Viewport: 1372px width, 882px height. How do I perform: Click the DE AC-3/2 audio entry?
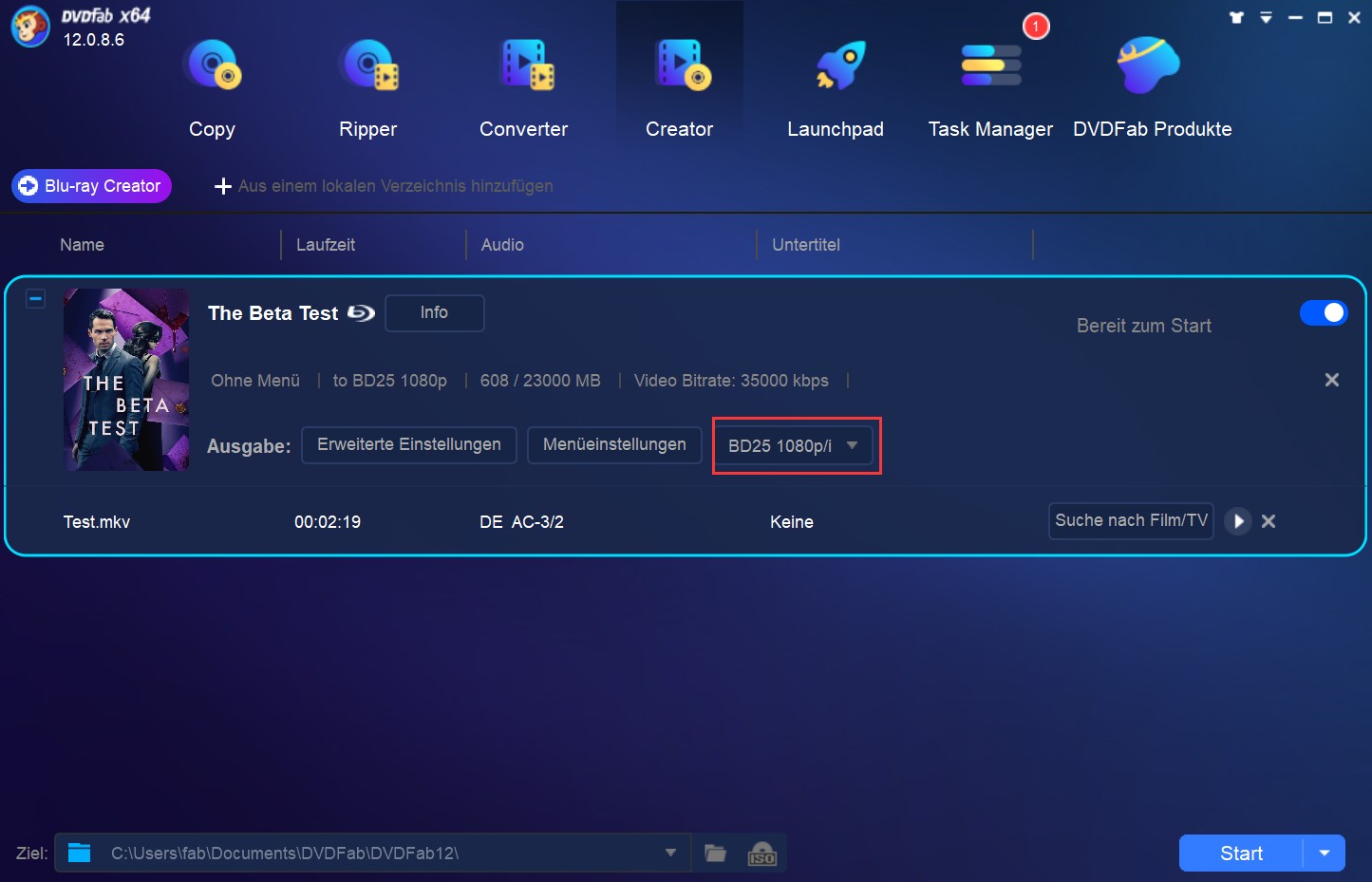click(x=522, y=522)
